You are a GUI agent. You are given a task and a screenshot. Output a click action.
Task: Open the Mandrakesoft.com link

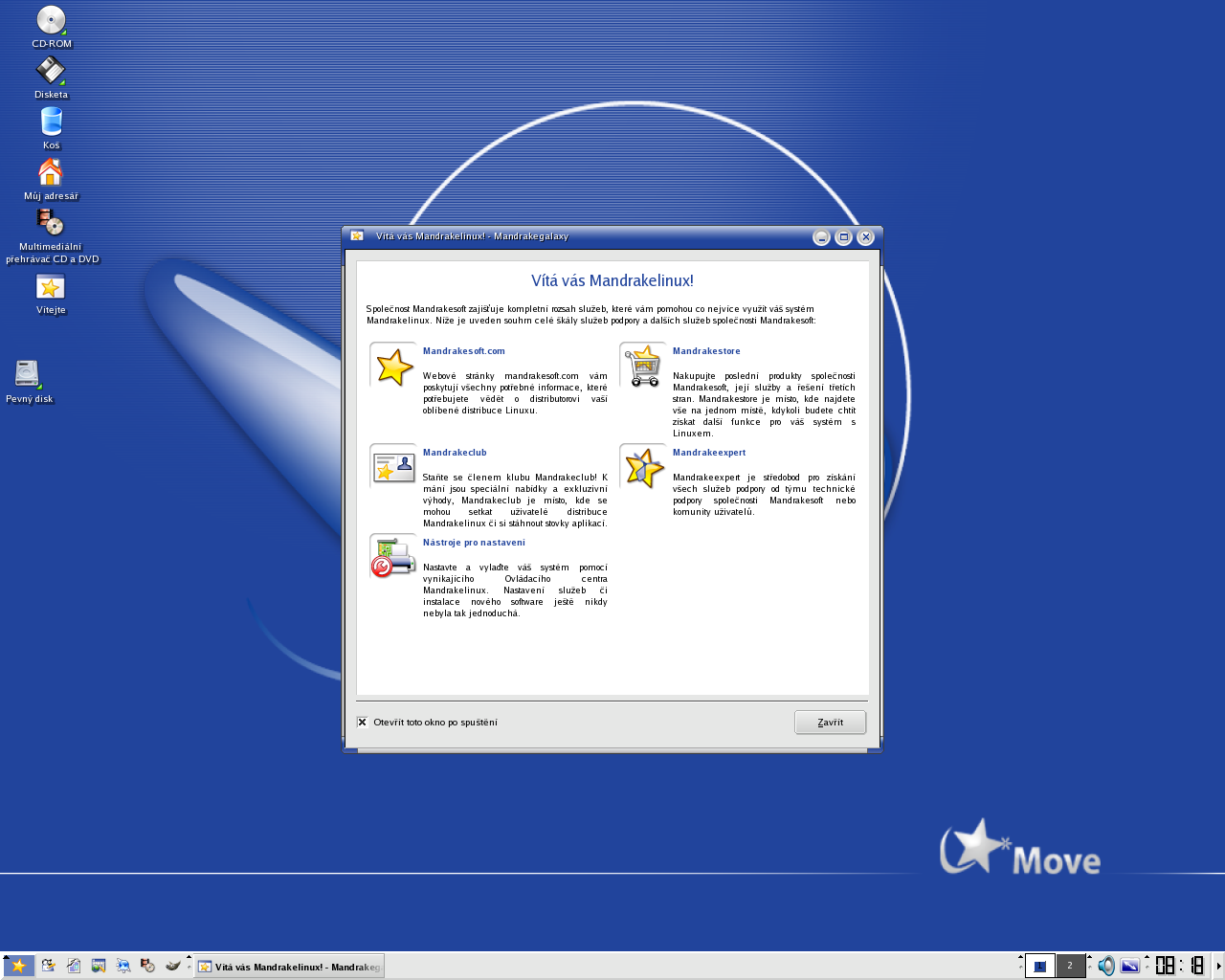point(463,351)
